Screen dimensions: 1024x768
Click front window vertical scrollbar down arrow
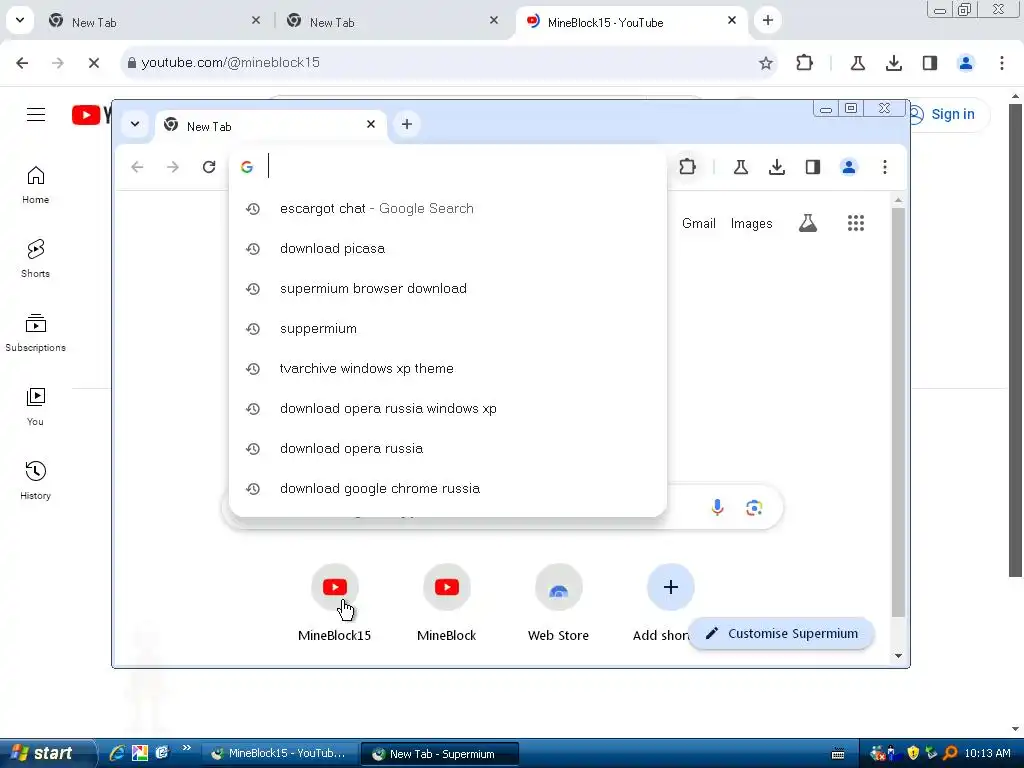coord(898,656)
